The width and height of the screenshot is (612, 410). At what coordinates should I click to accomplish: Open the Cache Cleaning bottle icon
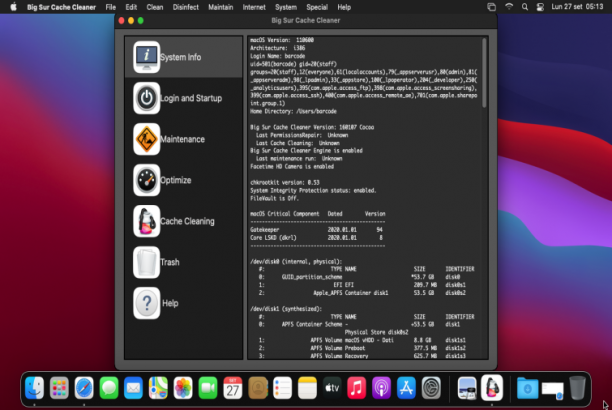146,221
